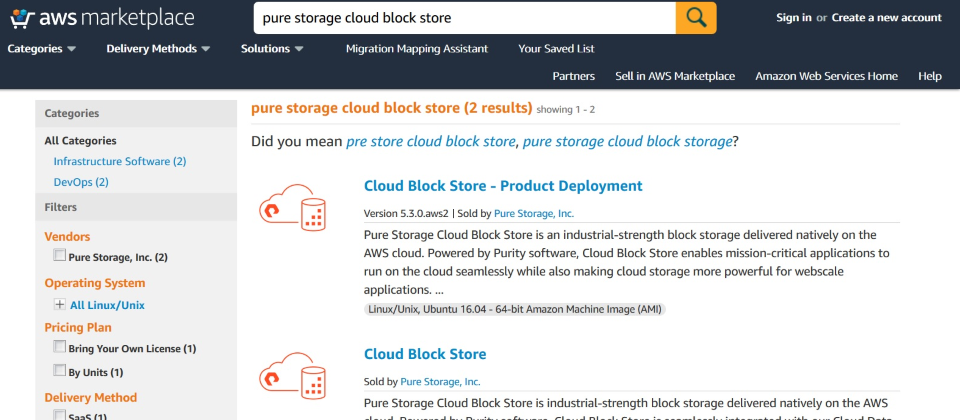960x420 pixels.
Task: Choose suggestion "pure storage cloud block storage"
Action: 627,142
